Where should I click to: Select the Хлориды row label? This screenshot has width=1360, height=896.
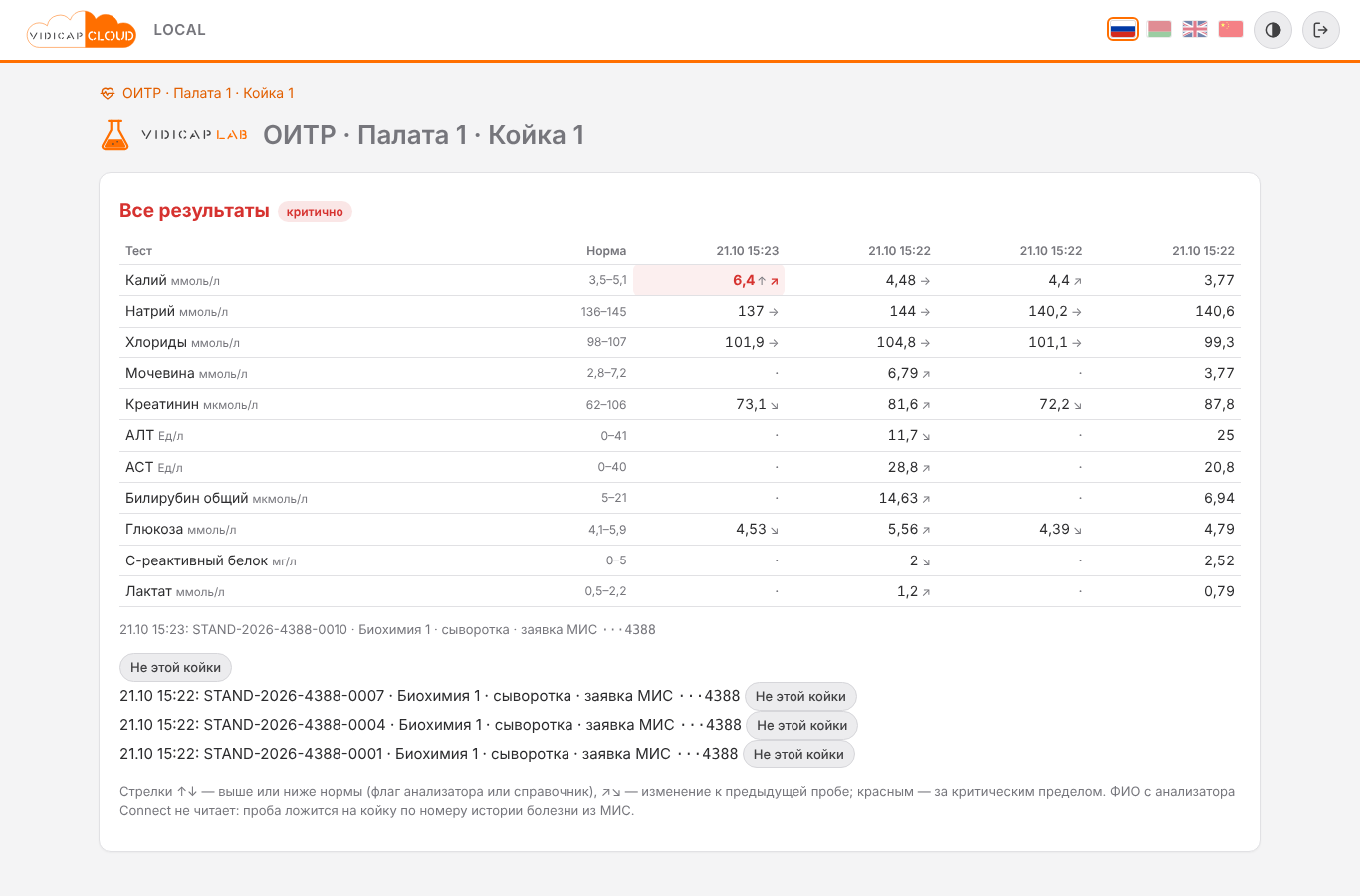[x=156, y=342]
